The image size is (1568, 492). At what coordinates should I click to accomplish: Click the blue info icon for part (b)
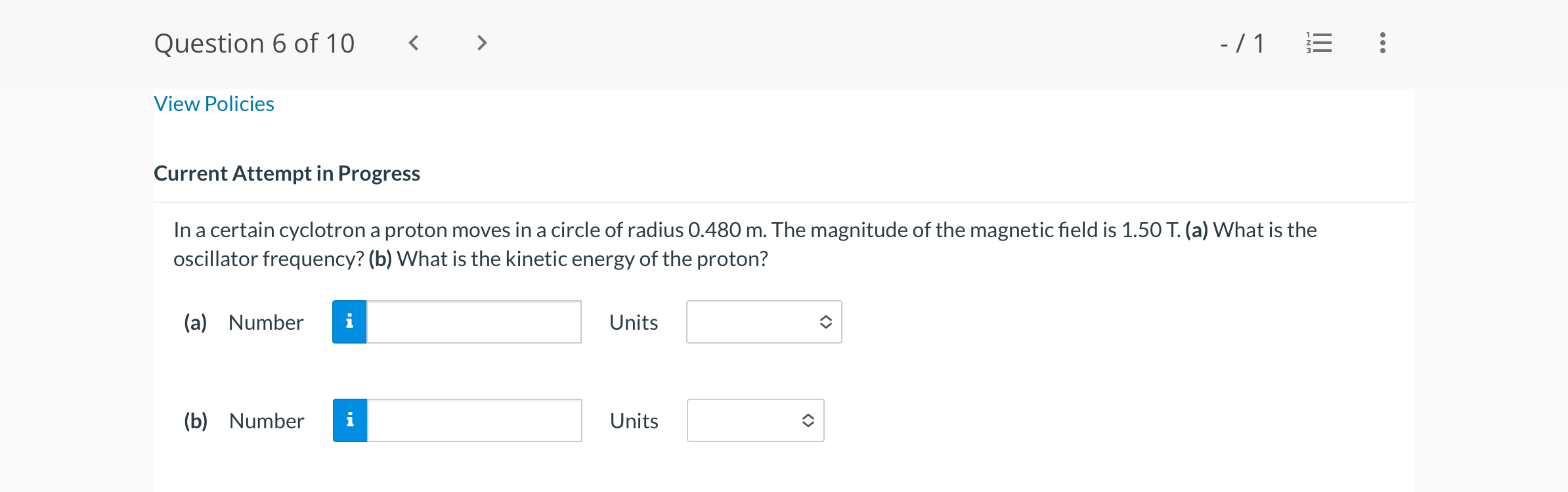350,420
